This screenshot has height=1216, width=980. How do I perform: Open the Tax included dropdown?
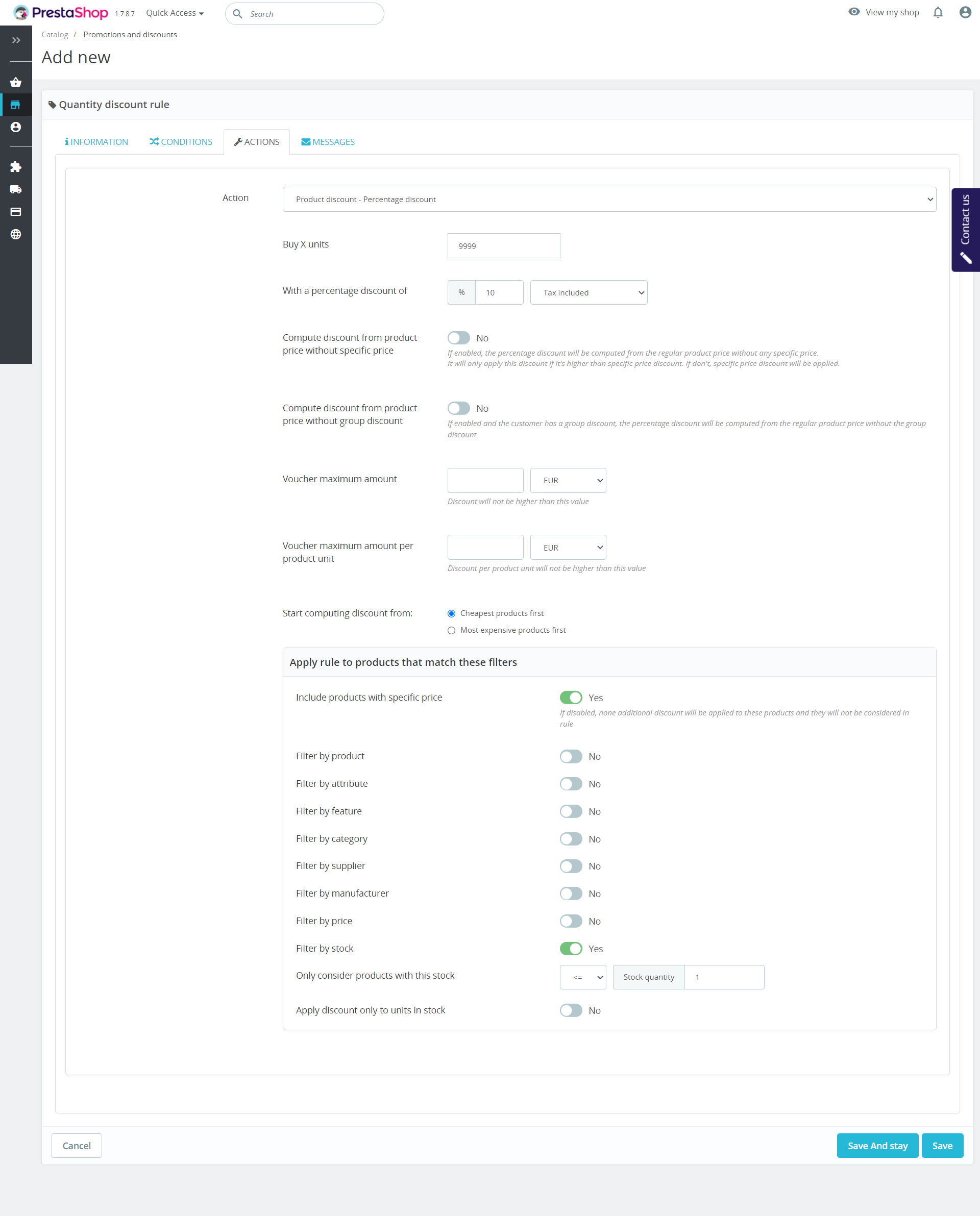click(588, 292)
